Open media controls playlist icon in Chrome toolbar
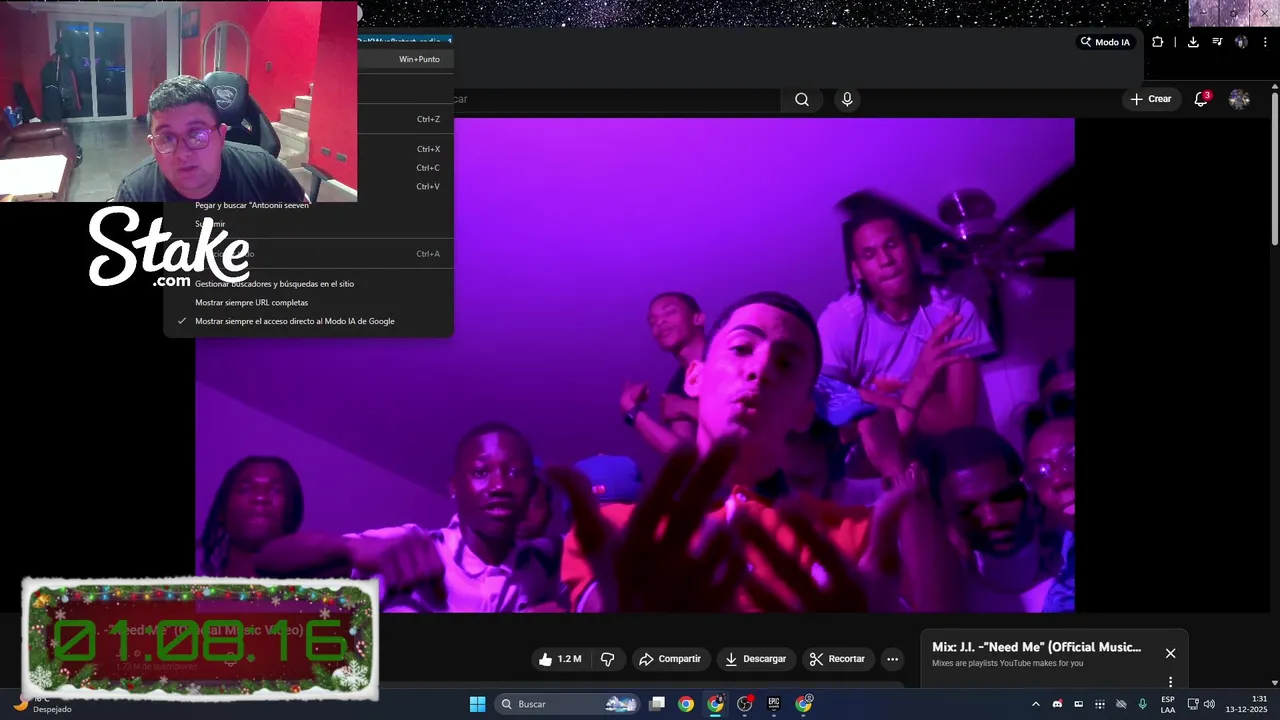Viewport: 1280px width, 720px height. point(1217,42)
